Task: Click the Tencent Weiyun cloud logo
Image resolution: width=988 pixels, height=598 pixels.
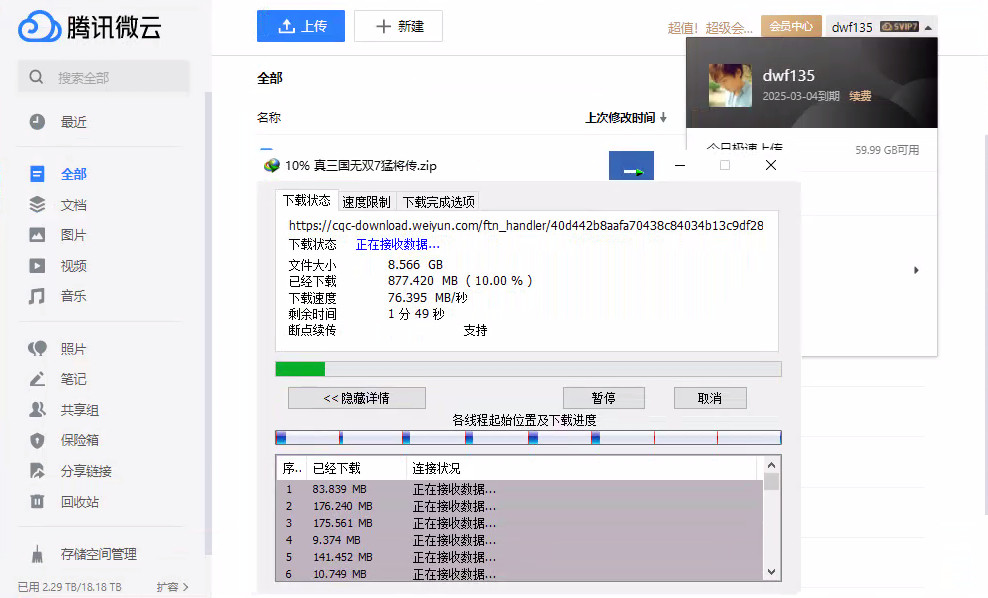Action: click(x=39, y=26)
